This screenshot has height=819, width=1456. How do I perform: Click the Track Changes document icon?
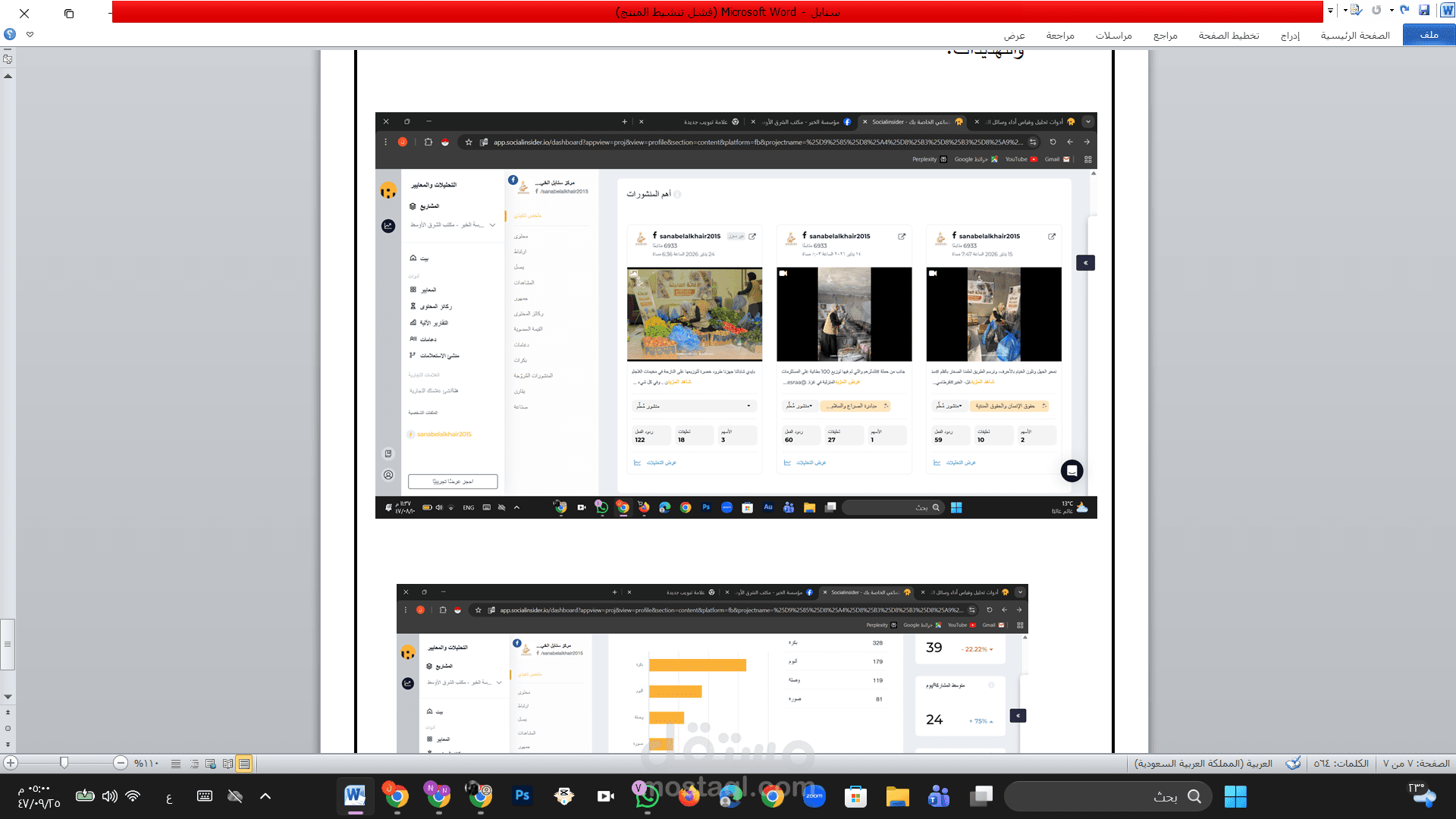pyautogui.click(x=1356, y=10)
